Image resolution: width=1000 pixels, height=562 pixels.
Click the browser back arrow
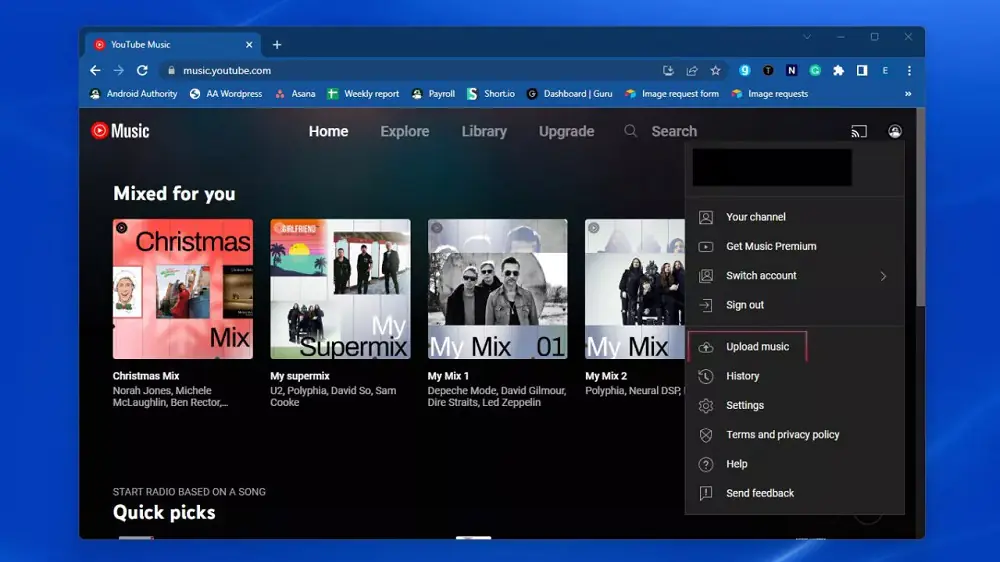[95, 71]
